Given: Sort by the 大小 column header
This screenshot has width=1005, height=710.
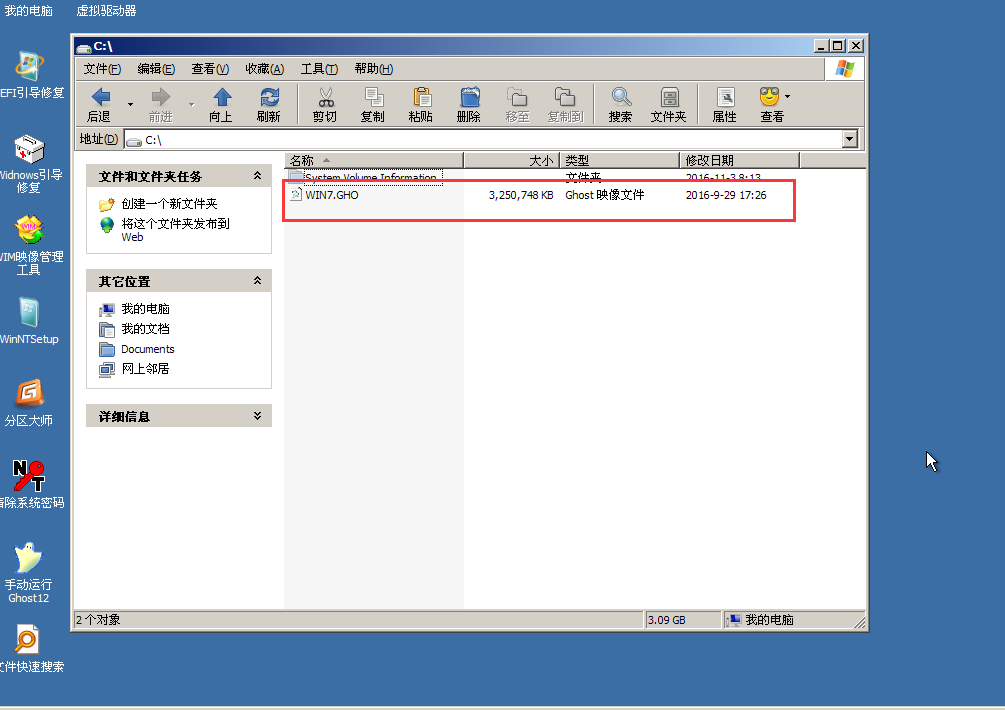Looking at the screenshot, I should click(x=510, y=160).
